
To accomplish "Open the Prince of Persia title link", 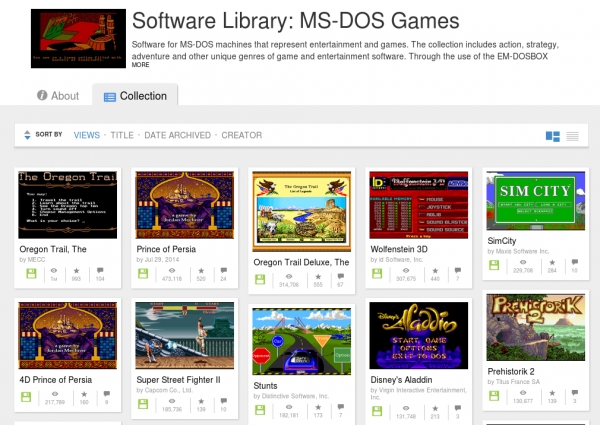I will tap(166, 249).
